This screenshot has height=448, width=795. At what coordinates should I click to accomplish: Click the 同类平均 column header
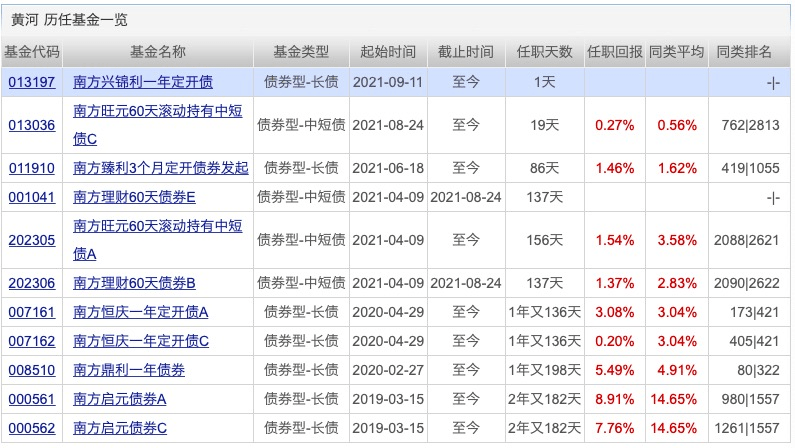677,52
